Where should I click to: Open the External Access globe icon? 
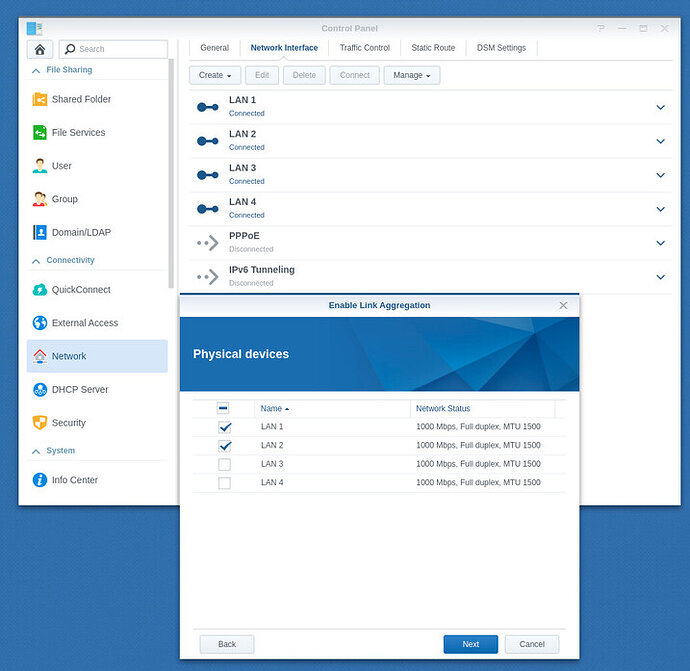40,323
